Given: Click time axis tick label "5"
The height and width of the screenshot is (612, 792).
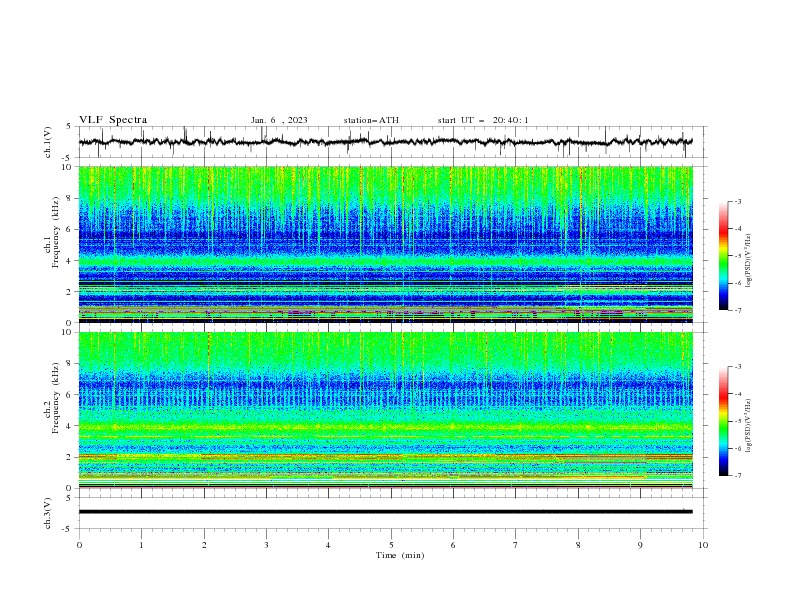Looking at the screenshot, I should coord(391,545).
